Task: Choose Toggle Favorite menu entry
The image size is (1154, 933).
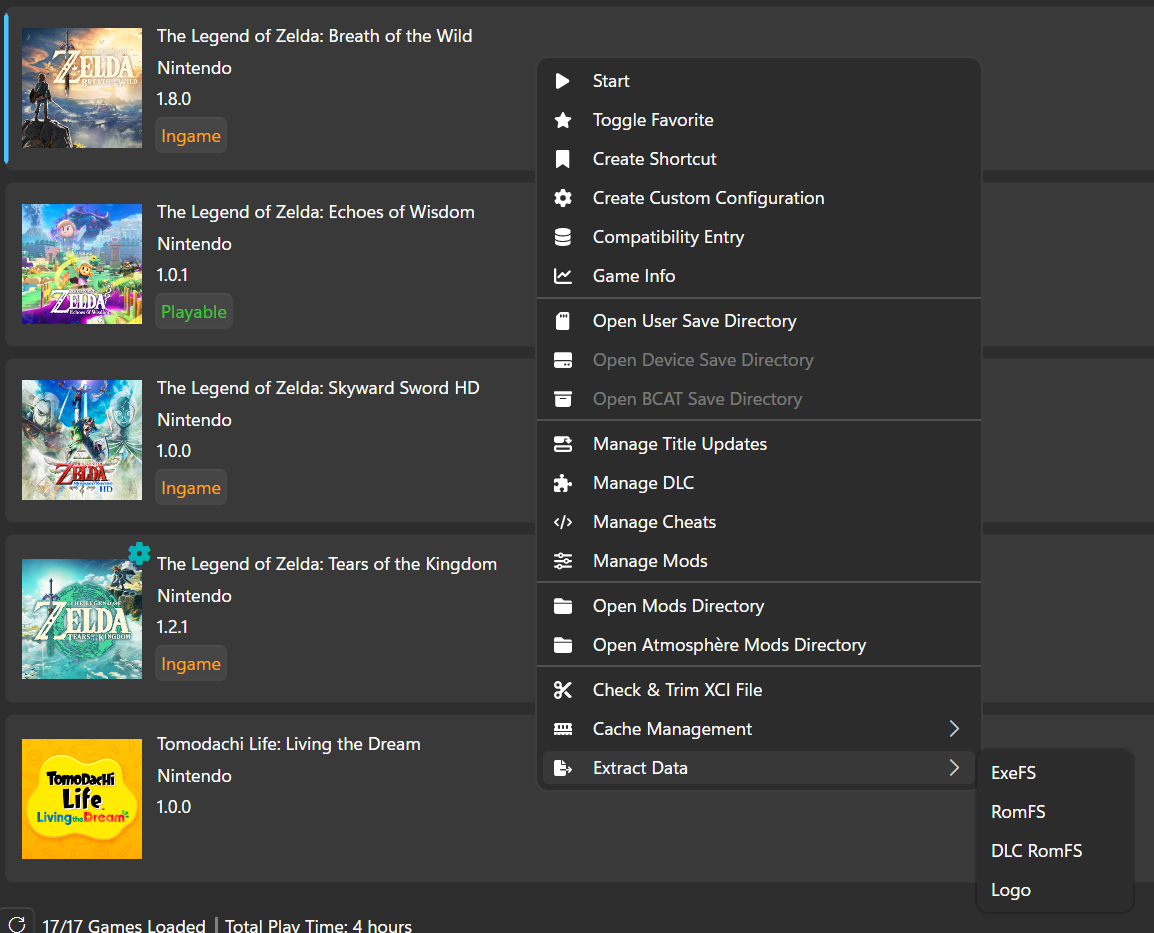Action: coord(759,120)
